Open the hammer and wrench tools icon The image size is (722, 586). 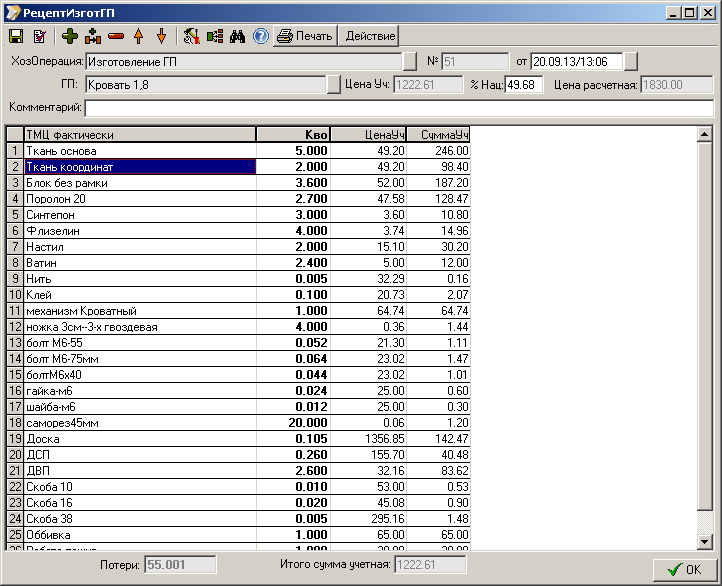pyautogui.click(x=192, y=36)
